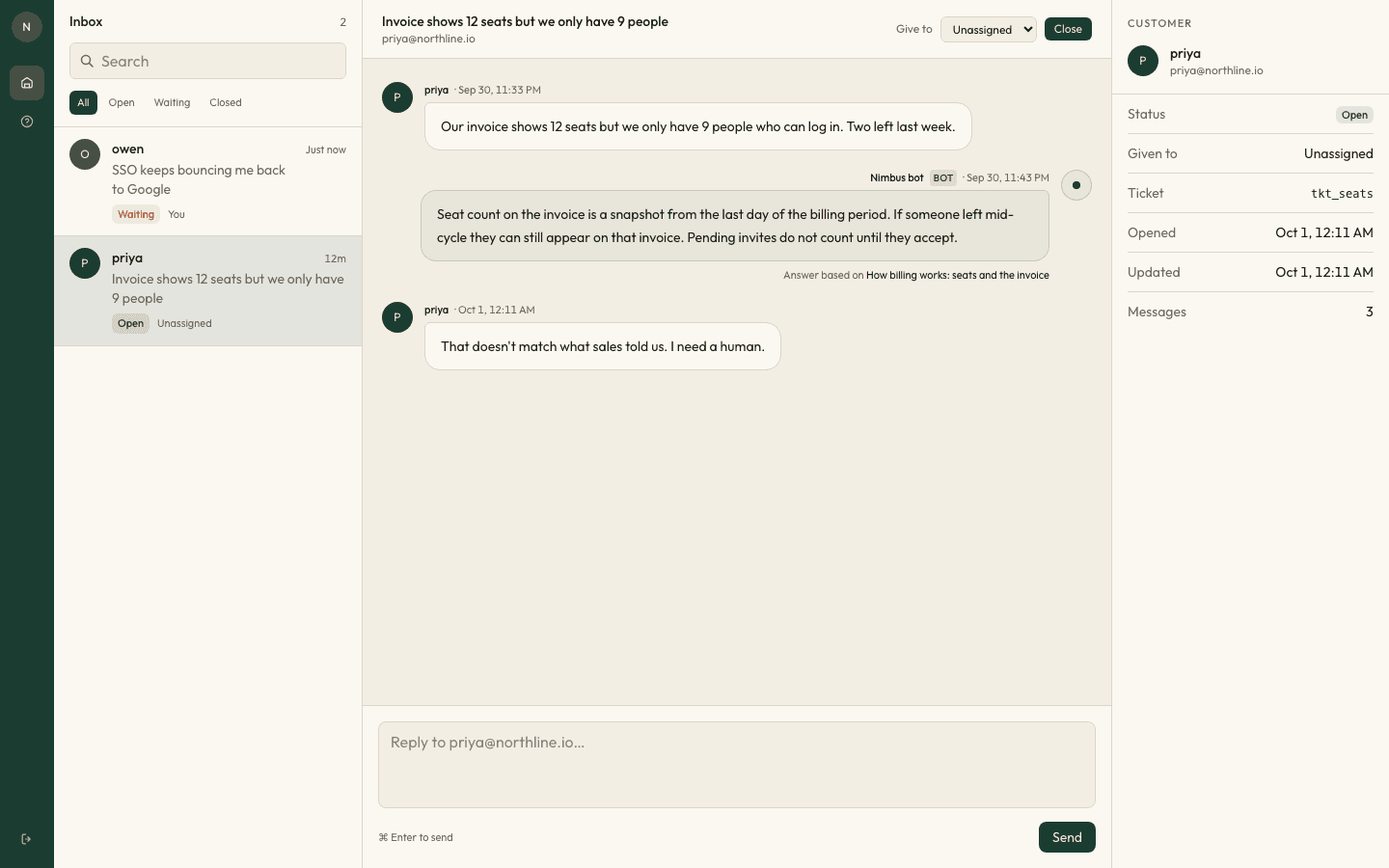Viewport: 1389px width, 868px height.
Task: Click the reply text box
Action: tap(737, 765)
